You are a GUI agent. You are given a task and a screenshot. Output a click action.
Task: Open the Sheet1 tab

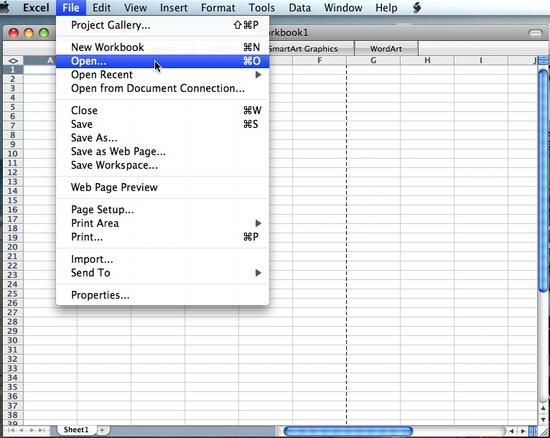point(76,430)
